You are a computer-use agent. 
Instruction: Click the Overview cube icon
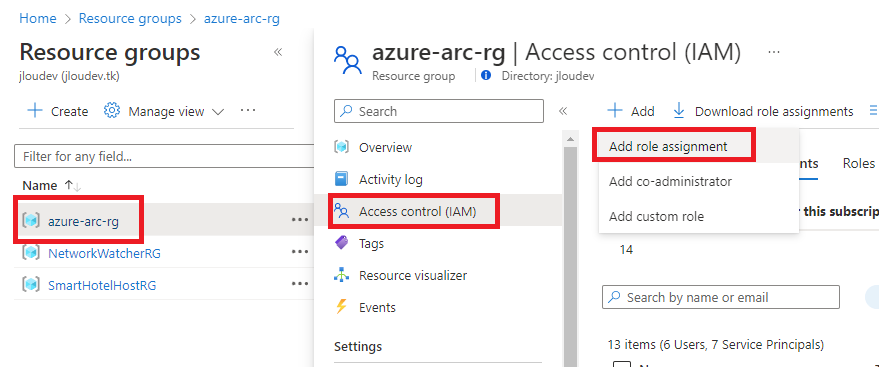341,147
